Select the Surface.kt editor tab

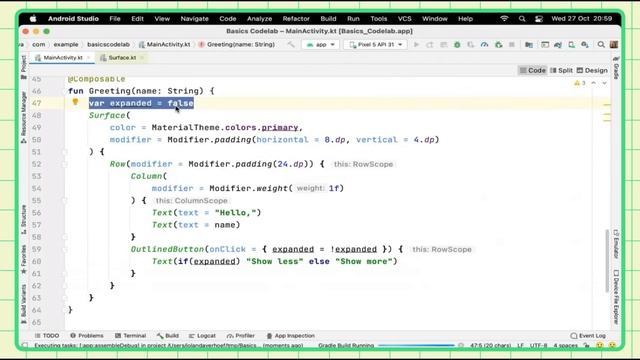(x=122, y=58)
